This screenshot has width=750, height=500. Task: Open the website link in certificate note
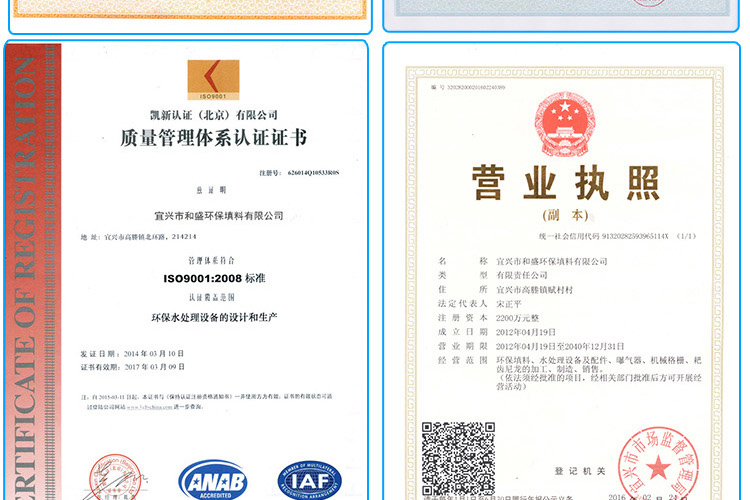click(149, 407)
